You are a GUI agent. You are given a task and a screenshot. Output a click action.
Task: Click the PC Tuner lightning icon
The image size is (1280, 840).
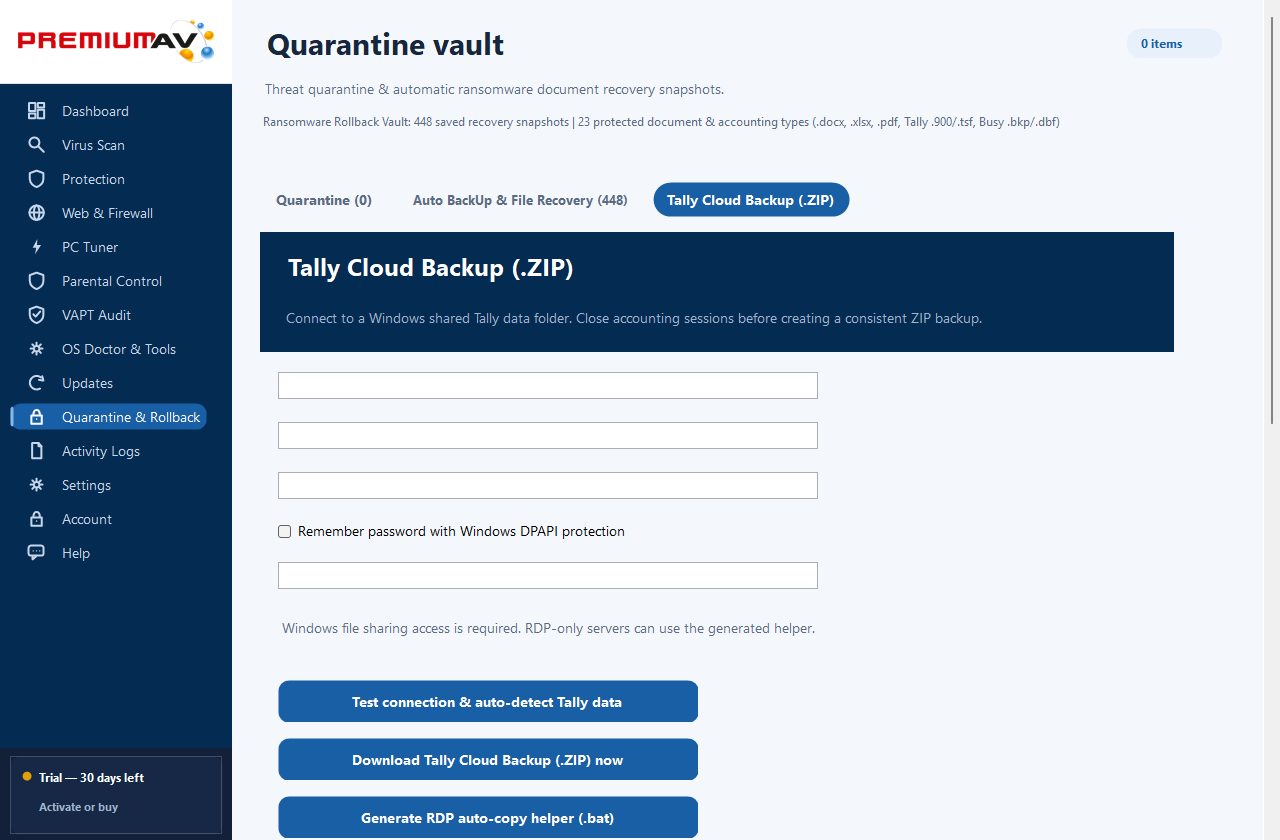(x=37, y=247)
